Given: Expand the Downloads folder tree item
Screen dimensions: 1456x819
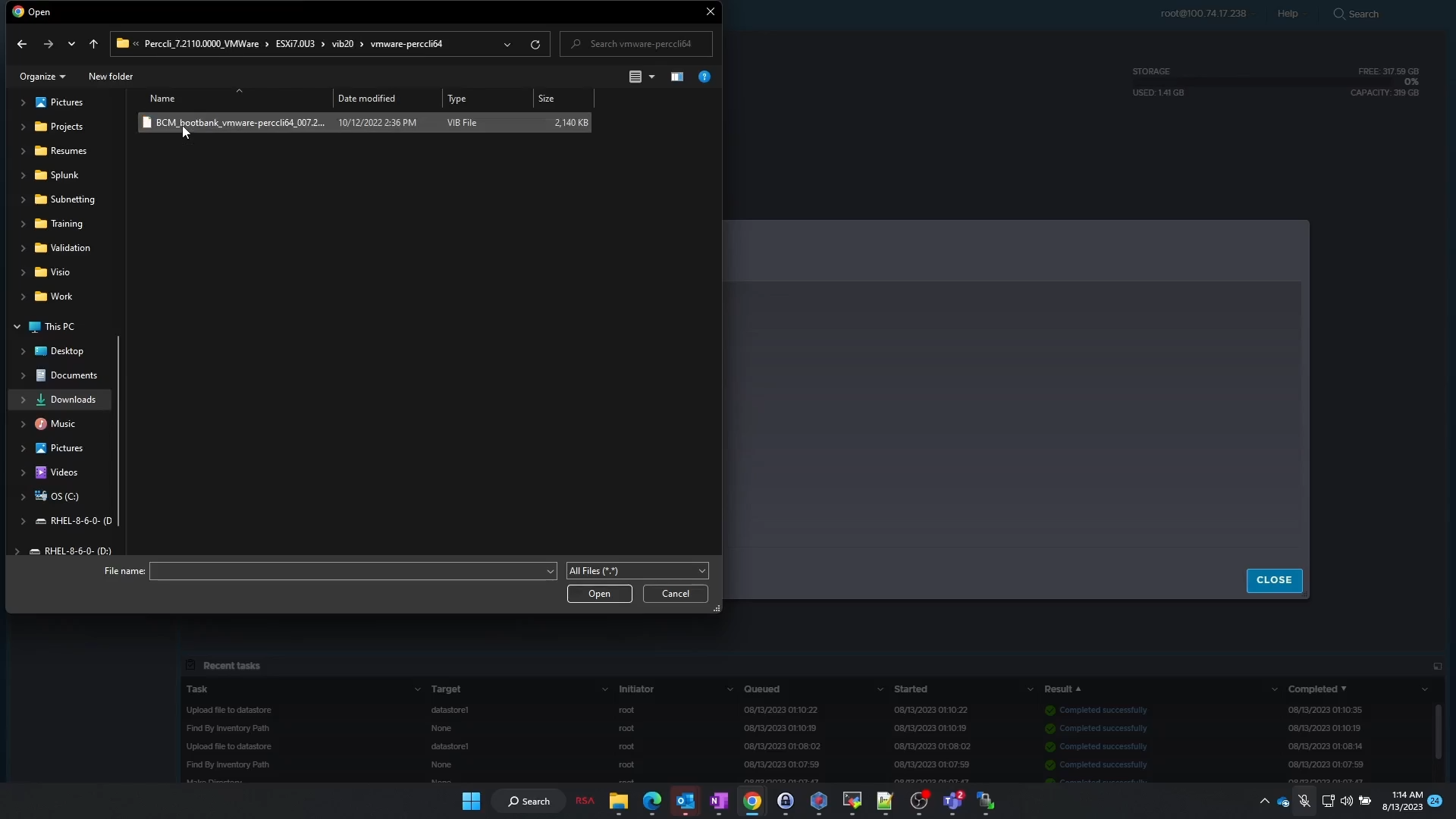Looking at the screenshot, I should (23, 399).
